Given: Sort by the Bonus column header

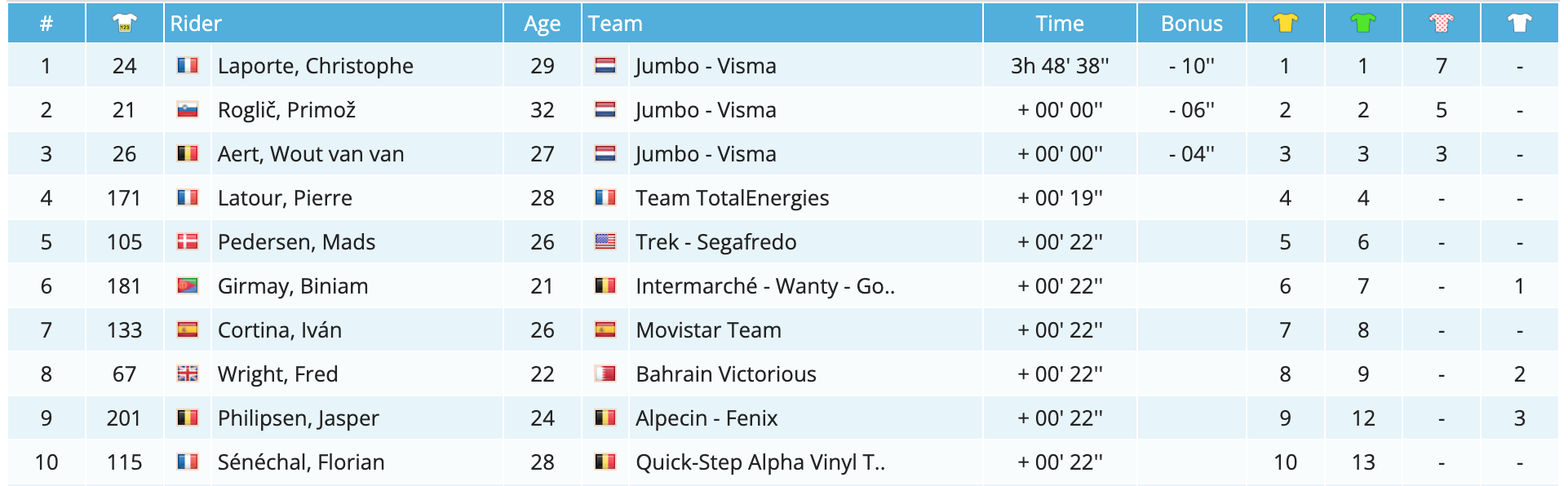Looking at the screenshot, I should [1192, 24].
